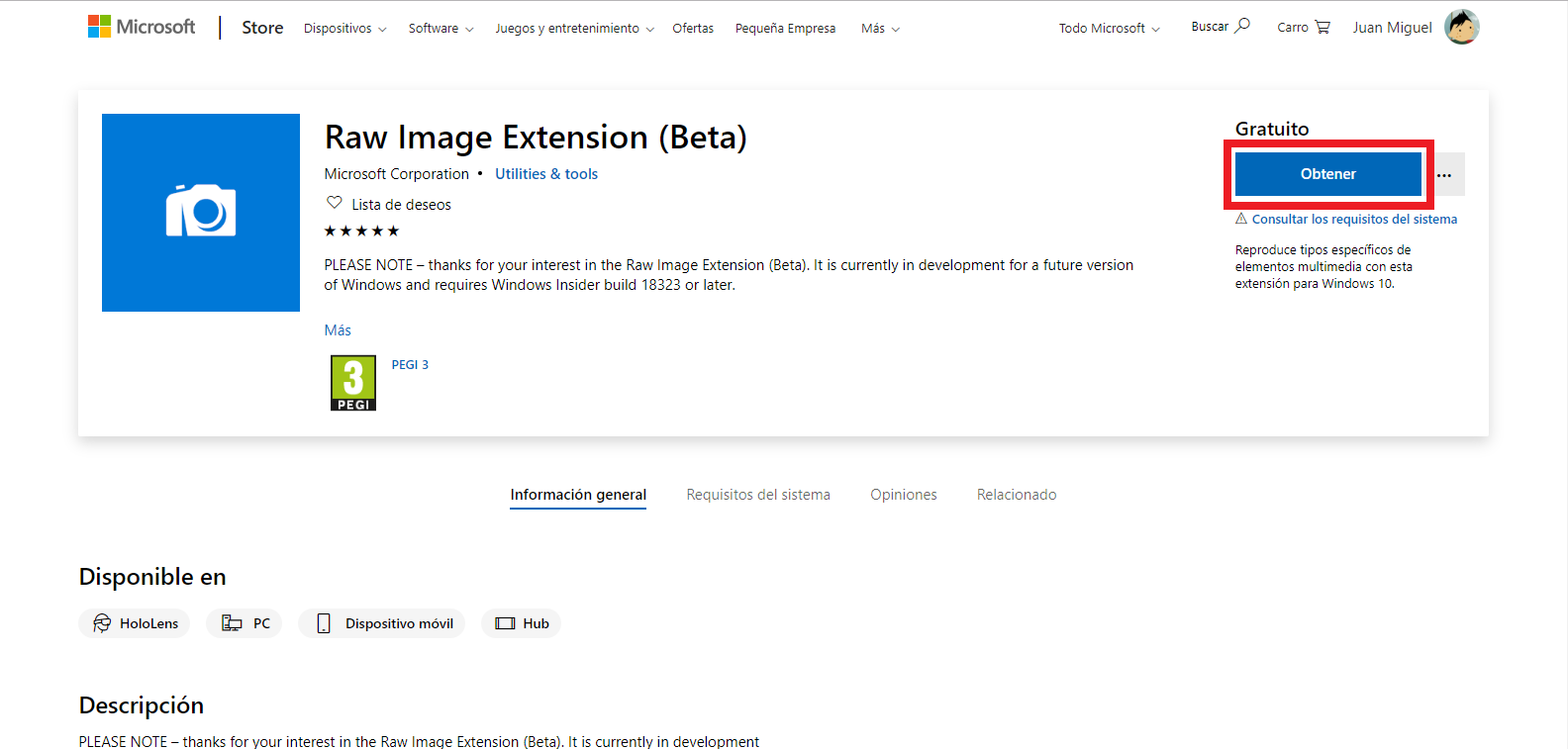Click the mobile device icon
This screenshot has height=749, width=1568.
click(x=324, y=623)
